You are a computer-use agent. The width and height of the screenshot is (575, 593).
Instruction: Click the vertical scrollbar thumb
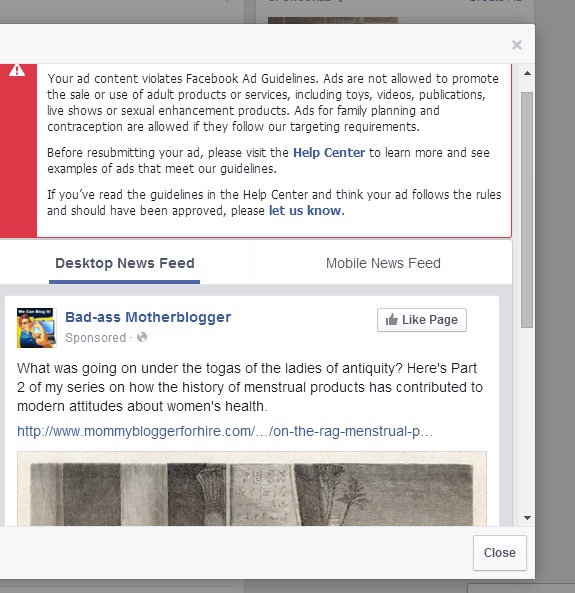click(x=527, y=210)
